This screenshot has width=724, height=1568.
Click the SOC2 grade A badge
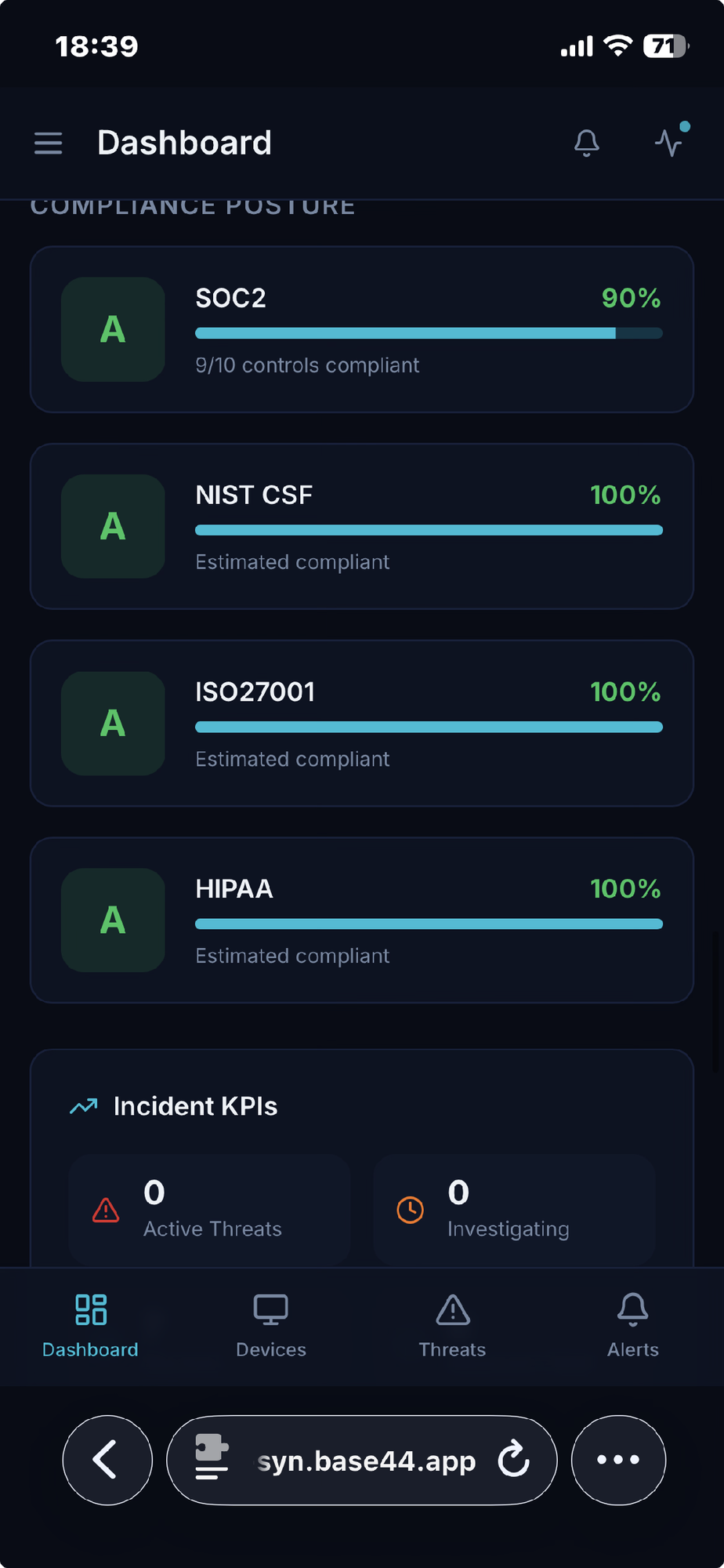113,329
